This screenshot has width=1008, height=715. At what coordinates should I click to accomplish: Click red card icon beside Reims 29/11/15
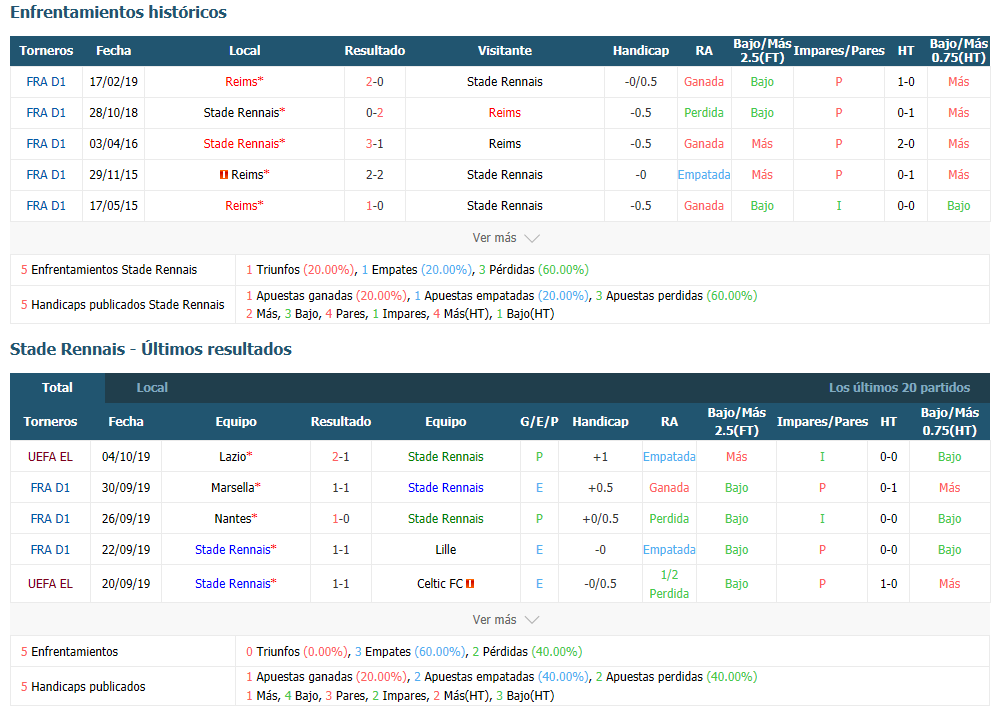pyautogui.click(x=224, y=175)
